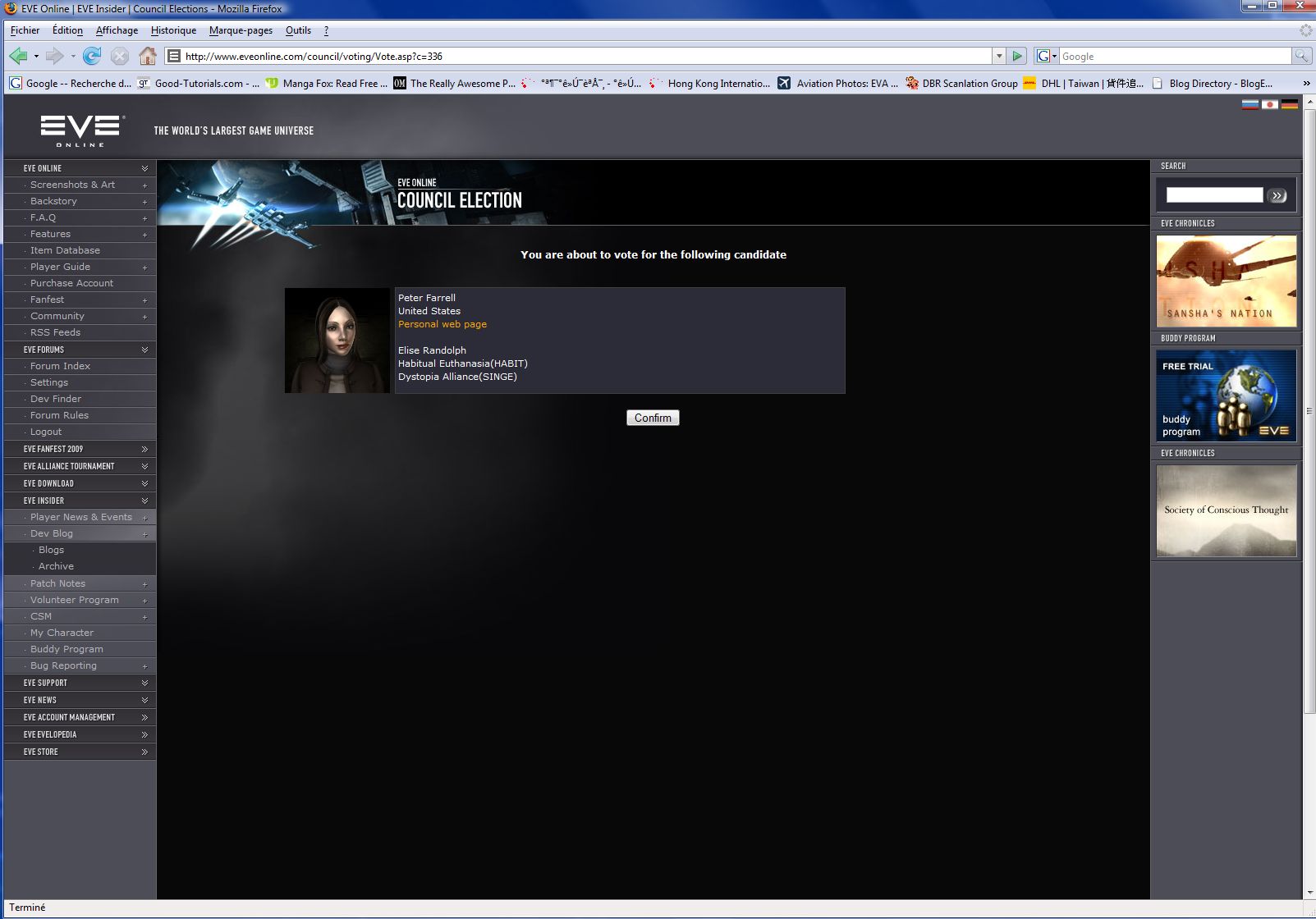Confirm the vote for the candidate
The width and height of the screenshot is (1316, 919).
coord(653,418)
